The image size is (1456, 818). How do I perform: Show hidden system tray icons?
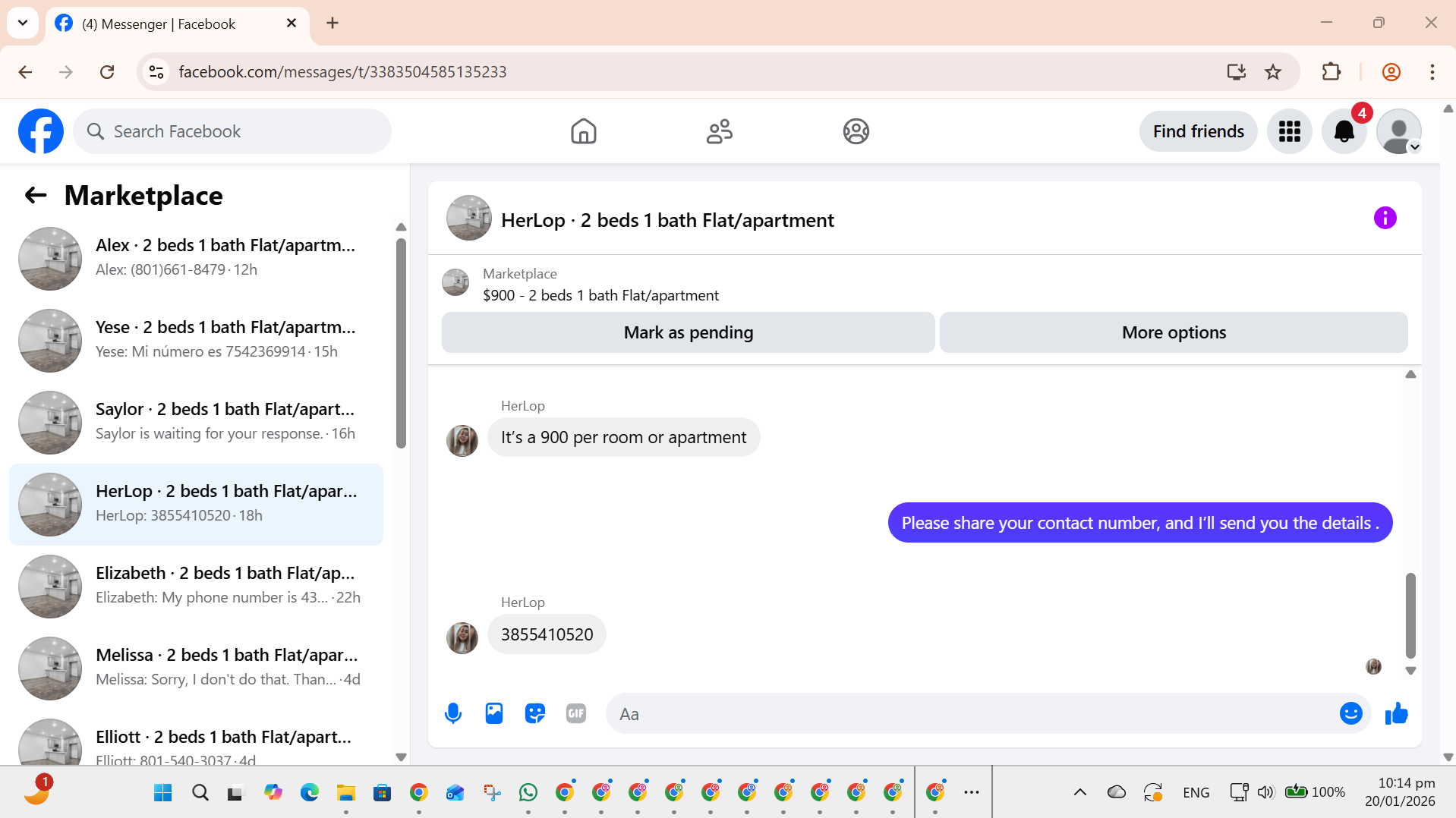point(1079,793)
